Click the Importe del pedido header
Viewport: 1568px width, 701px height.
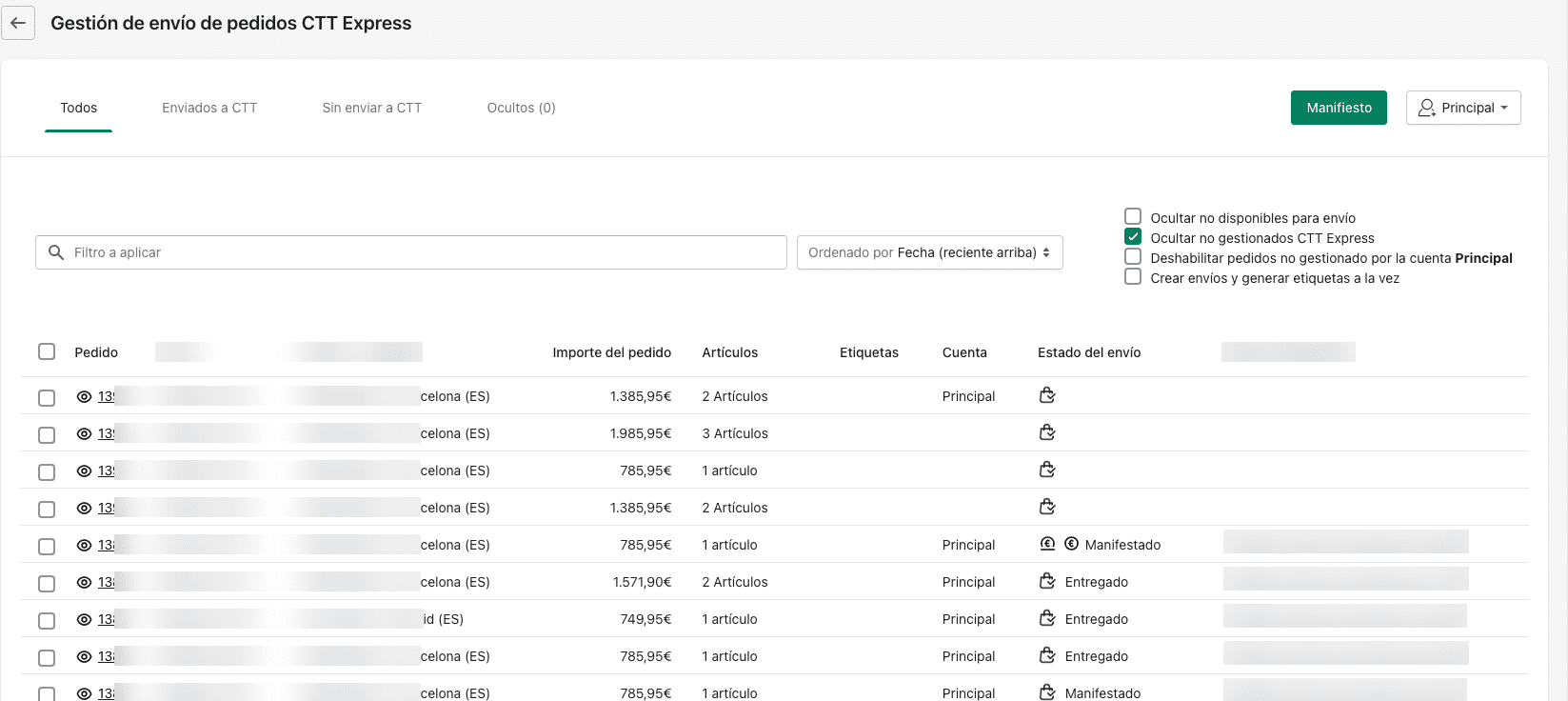612,352
